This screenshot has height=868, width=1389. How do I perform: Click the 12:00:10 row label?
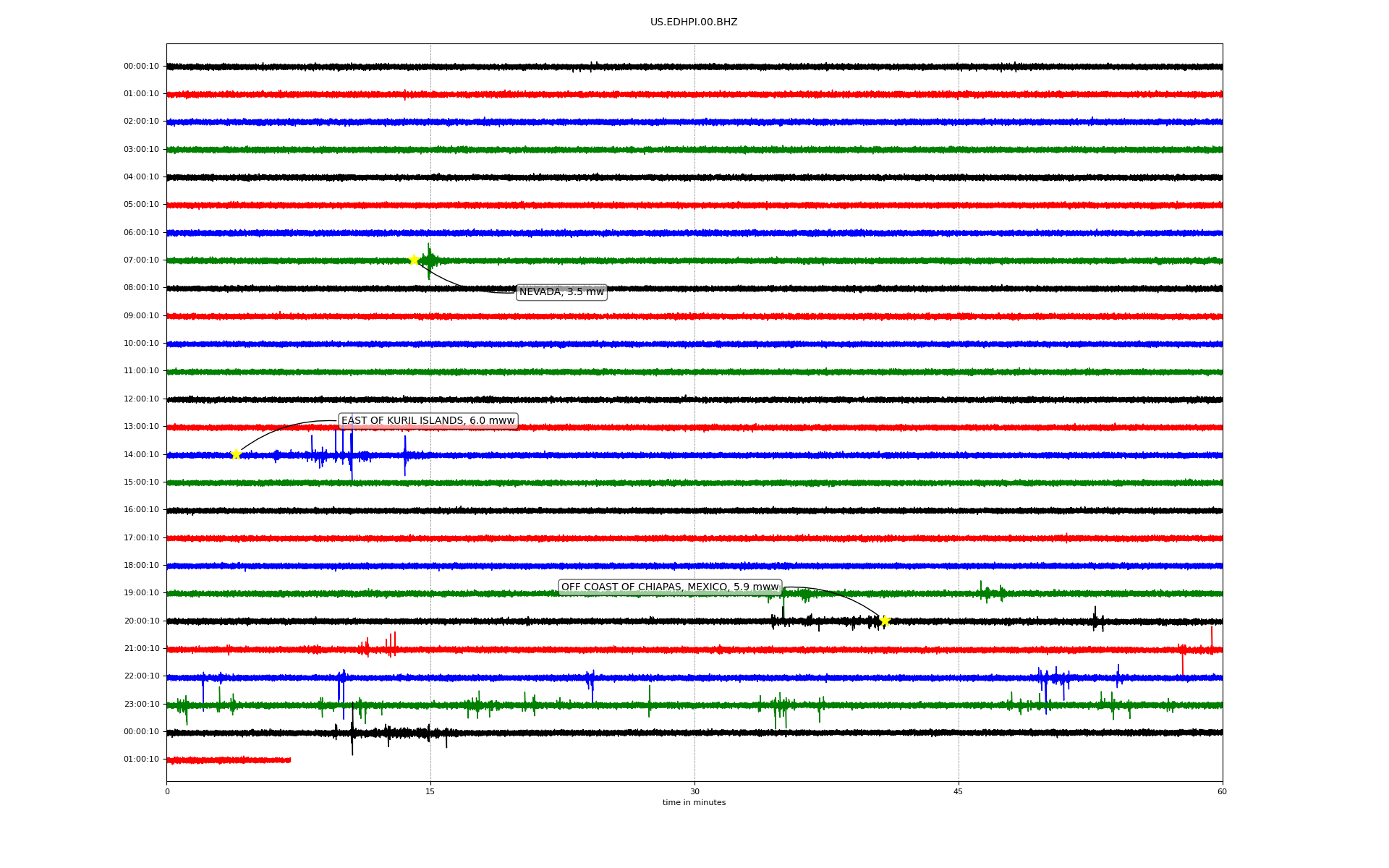tap(141, 399)
